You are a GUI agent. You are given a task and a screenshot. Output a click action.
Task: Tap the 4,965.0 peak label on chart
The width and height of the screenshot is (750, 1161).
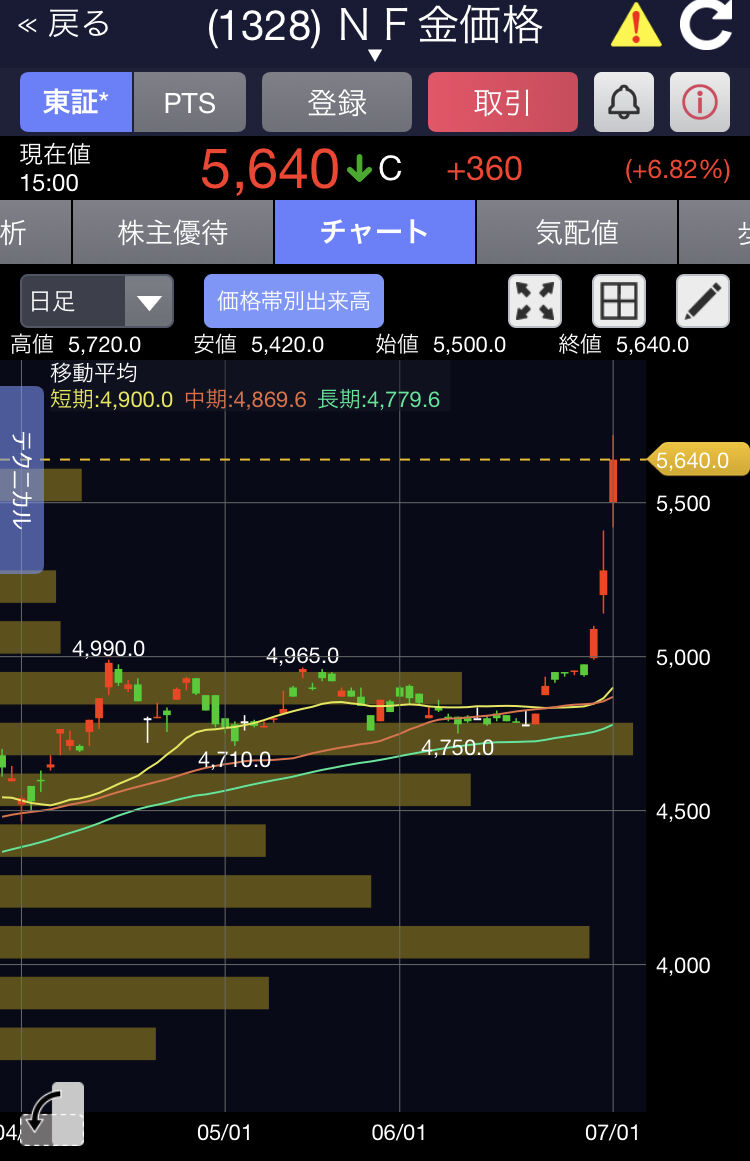point(302,655)
